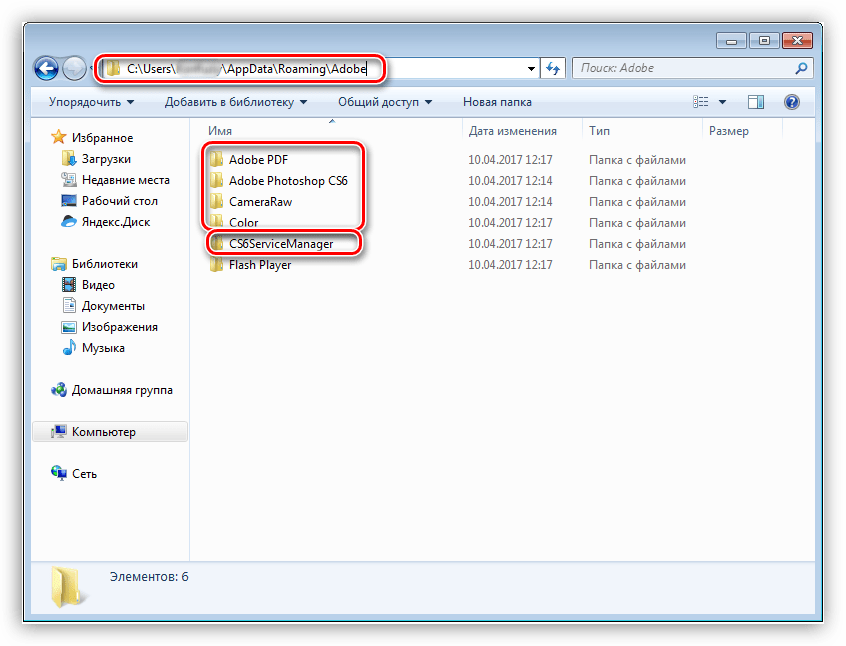846x646 pixels.
Task: Minimize the Explorer window
Action: coord(731,41)
